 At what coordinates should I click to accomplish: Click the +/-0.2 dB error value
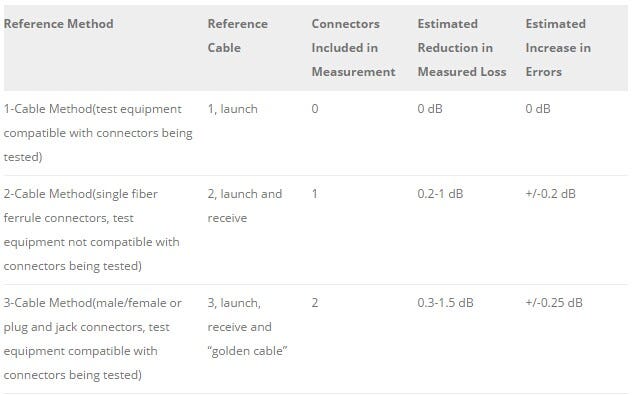[x=550, y=194]
